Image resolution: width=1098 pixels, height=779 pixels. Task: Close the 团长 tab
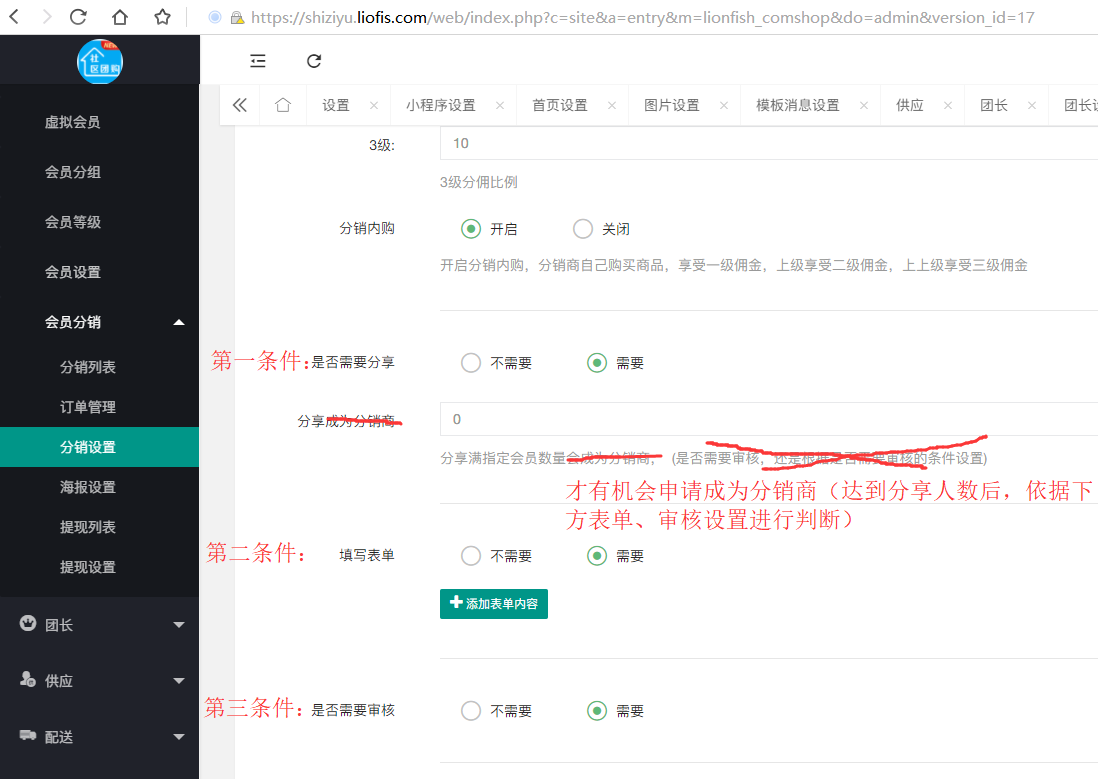[1032, 105]
